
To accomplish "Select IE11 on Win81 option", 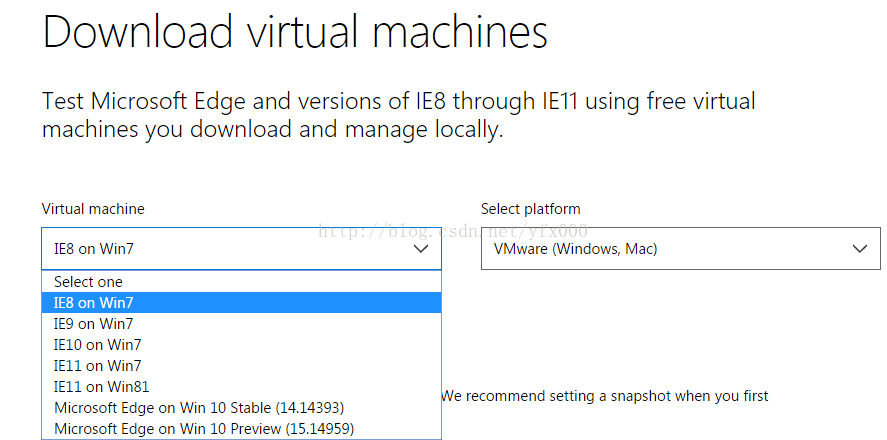I will pyautogui.click(x=241, y=386).
